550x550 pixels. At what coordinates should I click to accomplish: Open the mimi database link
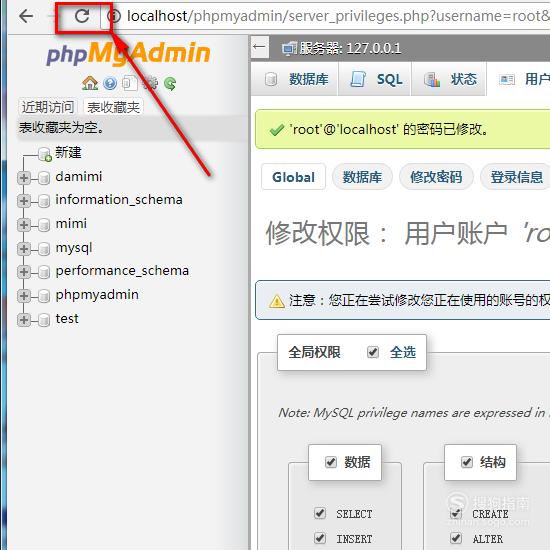71,223
